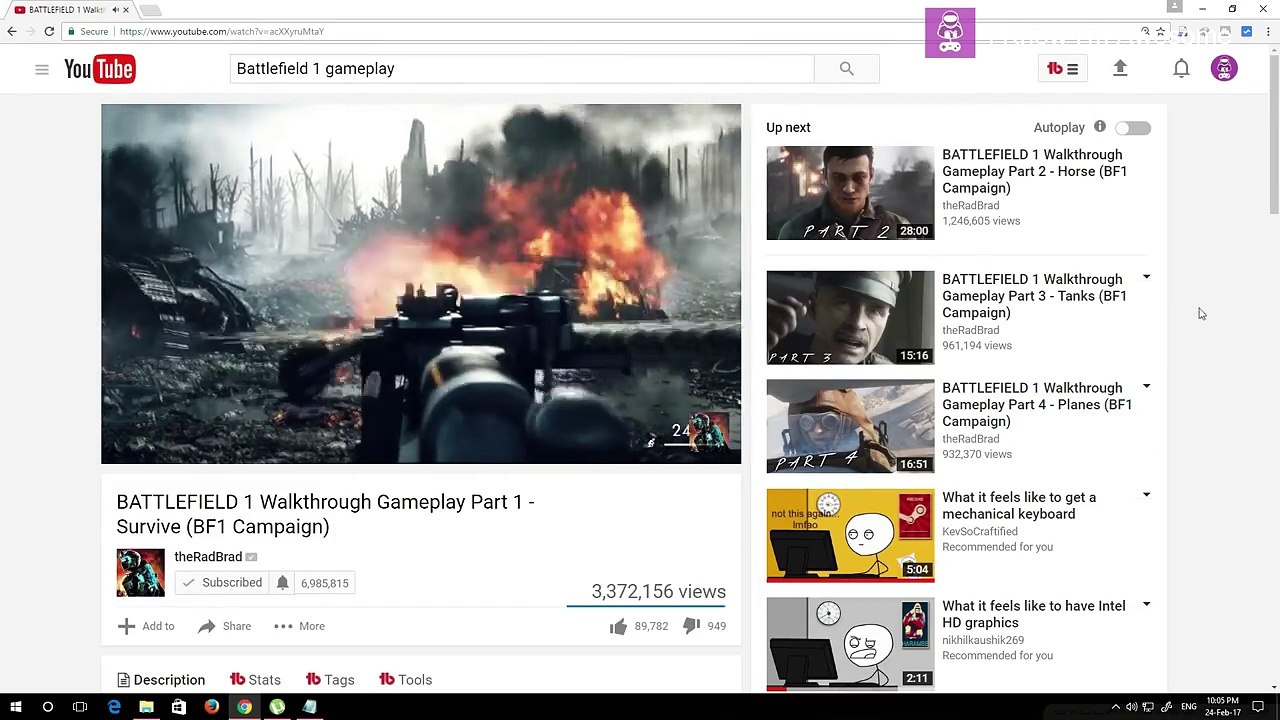Open the Windows Start menu
Screen dimensions: 1280x720
pos(15,707)
